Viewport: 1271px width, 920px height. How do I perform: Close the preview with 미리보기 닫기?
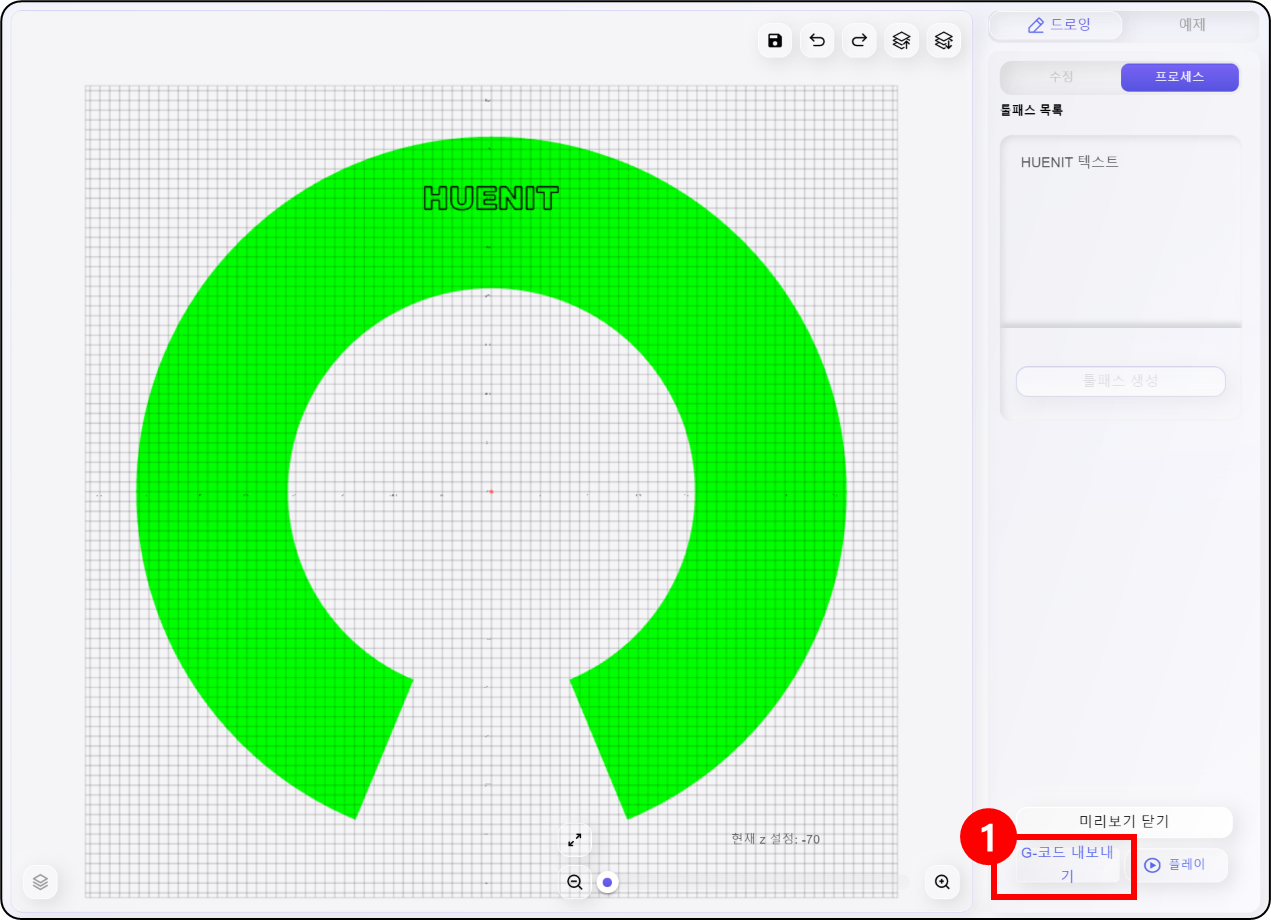1124,822
